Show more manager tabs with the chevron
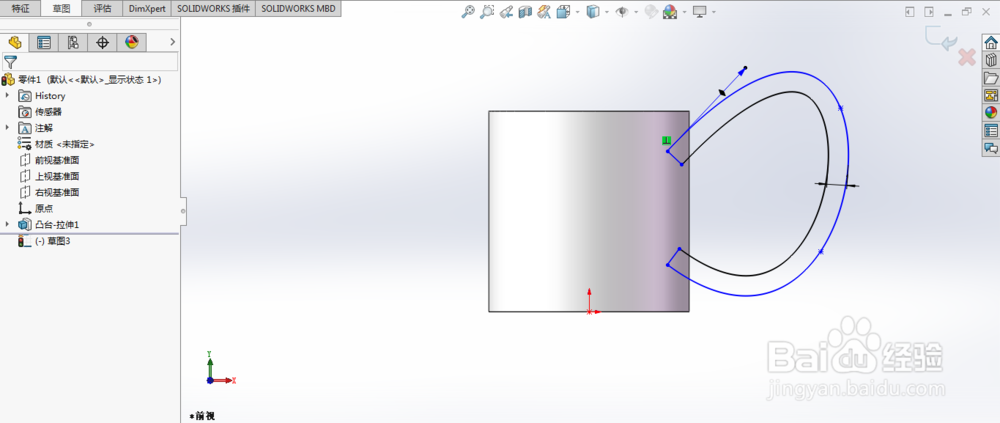The image size is (1000, 423). click(x=172, y=42)
